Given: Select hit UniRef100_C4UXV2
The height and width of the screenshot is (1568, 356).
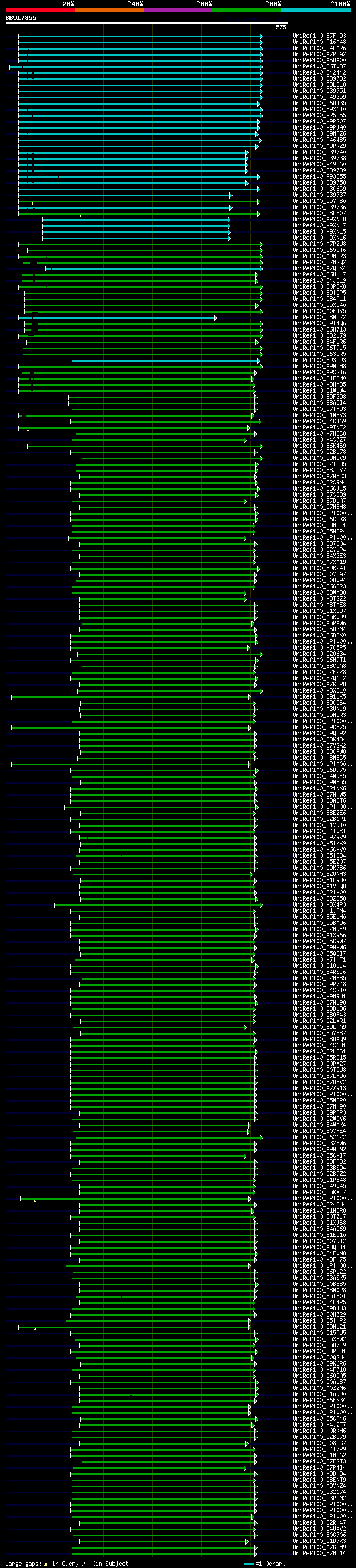Looking at the screenshot, I should click(x=319, y=1529).
